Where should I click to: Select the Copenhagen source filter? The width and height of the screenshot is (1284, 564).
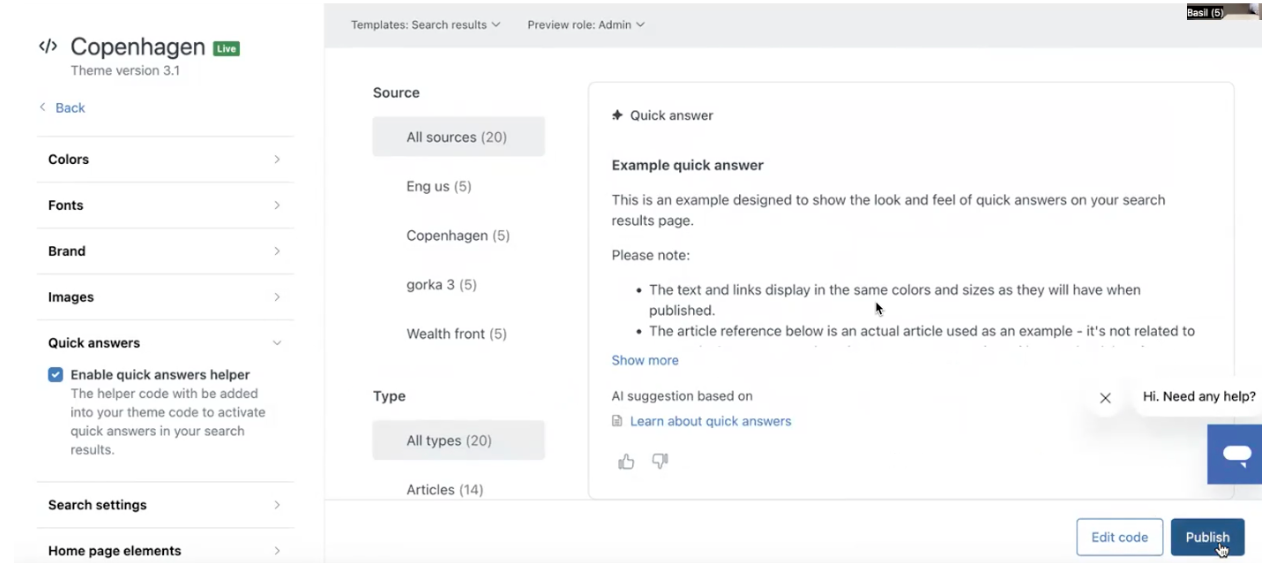pyautogui.click(x=458, y=236)
